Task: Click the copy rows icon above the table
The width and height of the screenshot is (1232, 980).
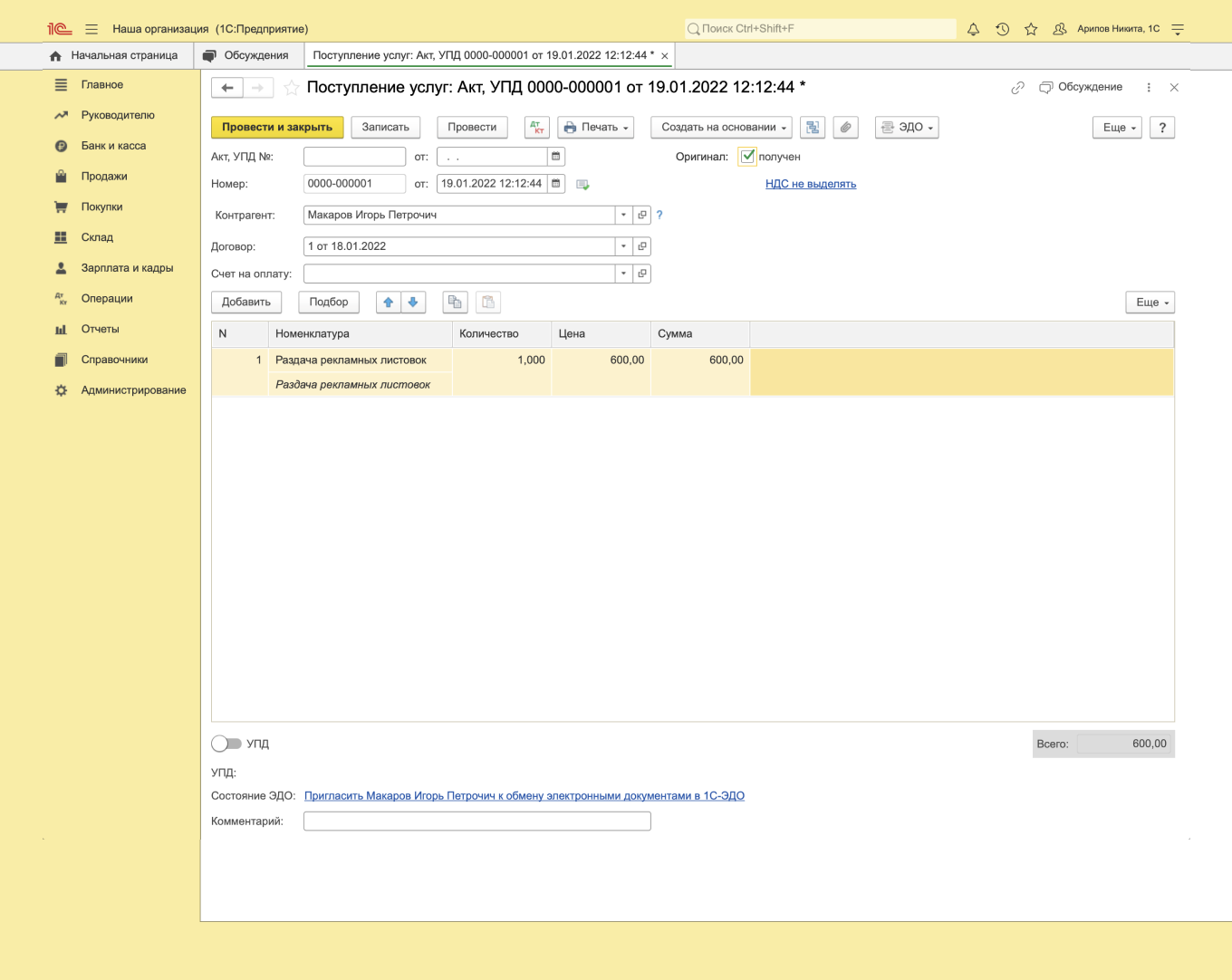Action: 455,303
